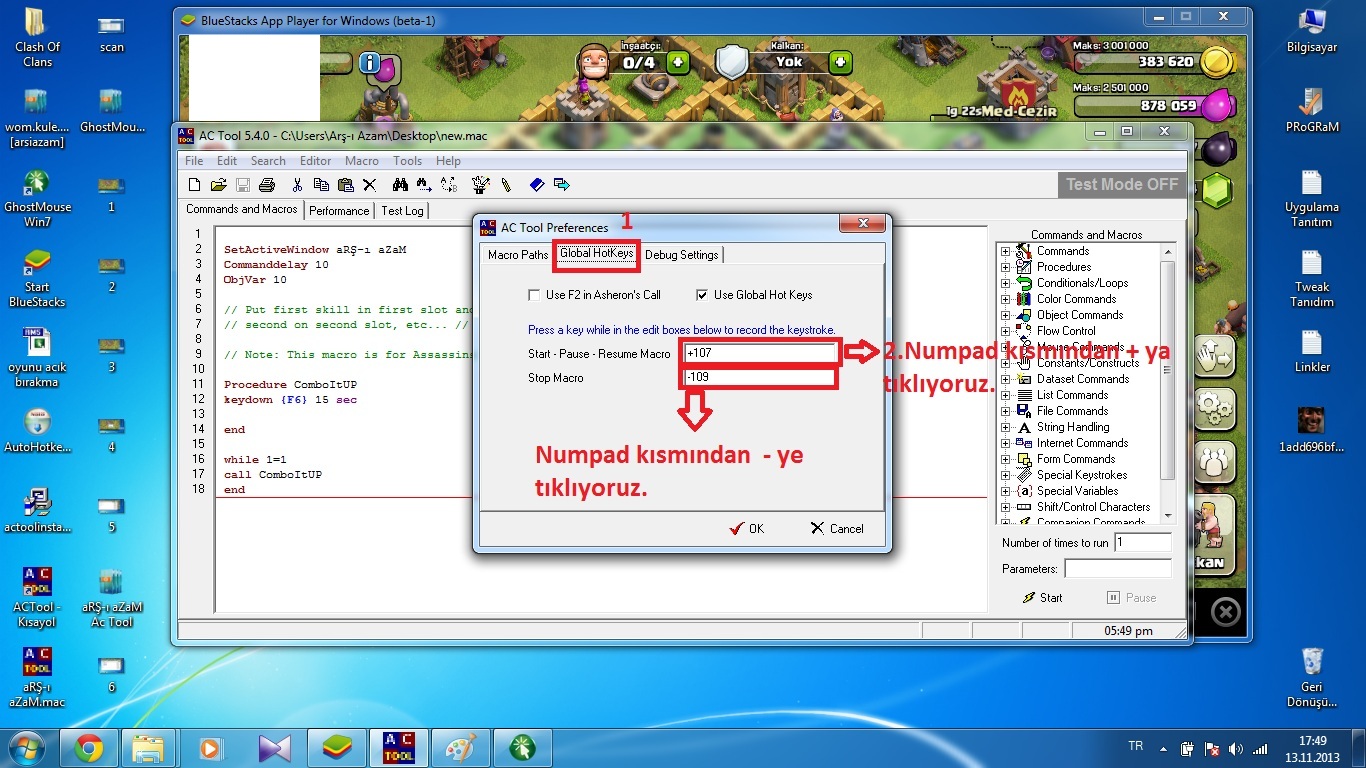The width and height of the screenshot is (1366, 768).
Task: Click the Print toolbar icon
Action: coord(267,185)
